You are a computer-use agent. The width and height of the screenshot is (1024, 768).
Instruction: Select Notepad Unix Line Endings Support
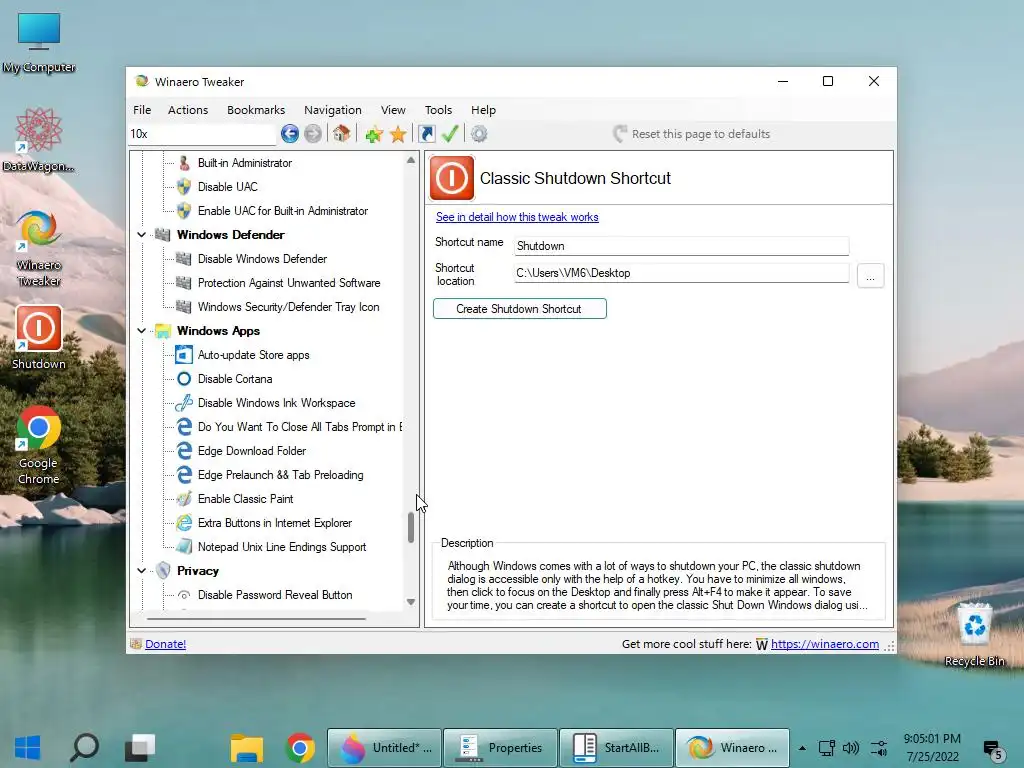[x=281, y=547]
